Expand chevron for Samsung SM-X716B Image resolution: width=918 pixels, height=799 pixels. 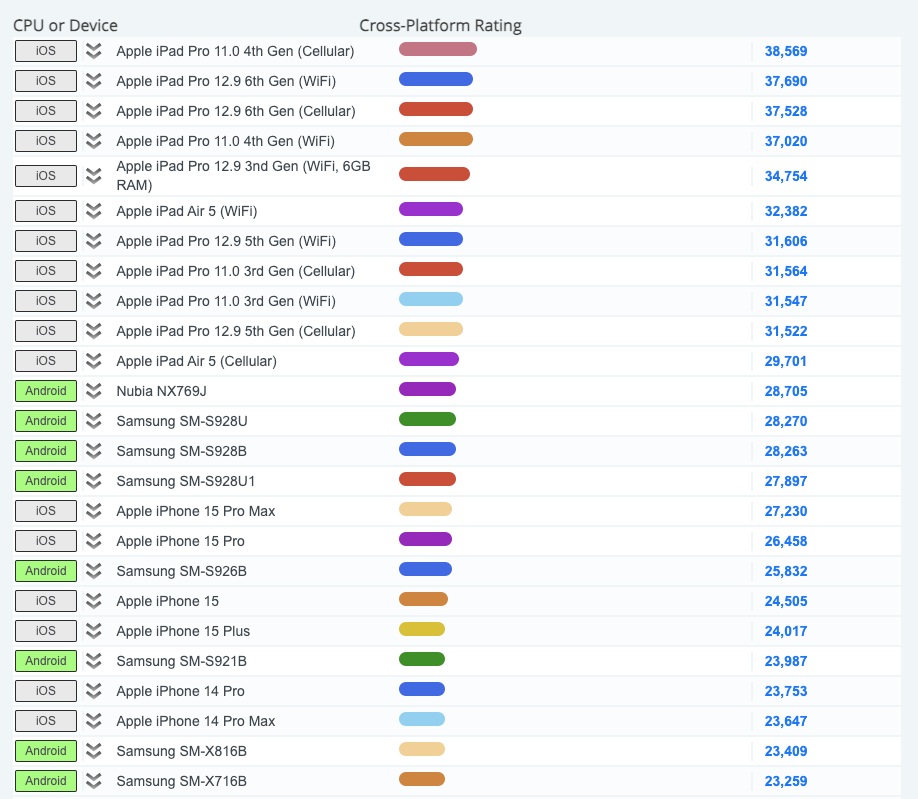(94, 781)
